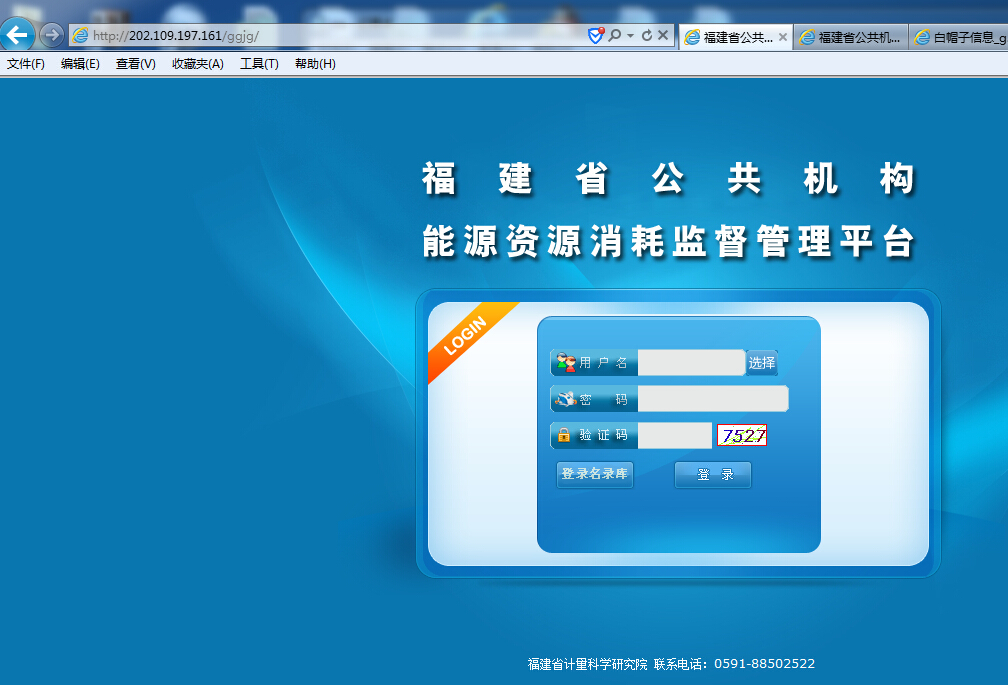Click the padlock icon beside 验证码
Image resolution: width=1008 pixels, height=685 pixels.
point(564,435)
